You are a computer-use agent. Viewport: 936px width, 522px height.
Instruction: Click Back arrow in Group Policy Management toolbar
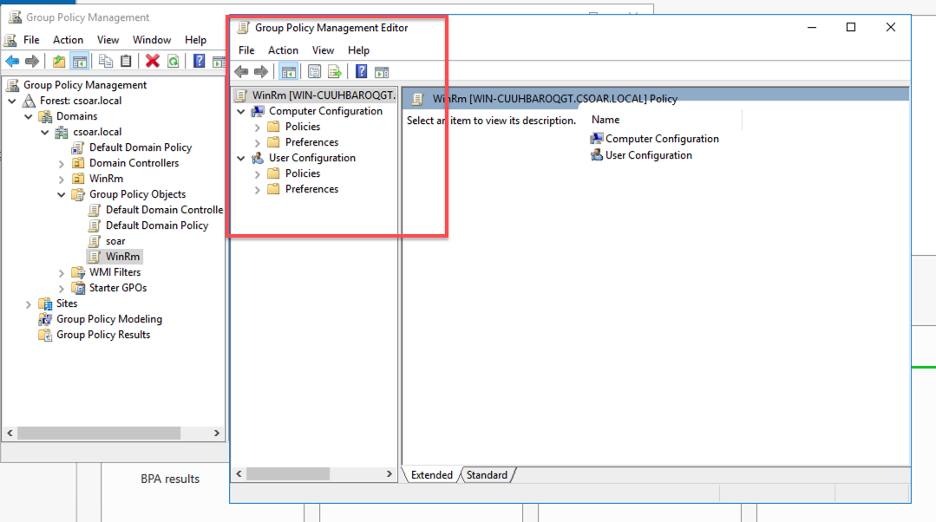(x=12, y=62)
